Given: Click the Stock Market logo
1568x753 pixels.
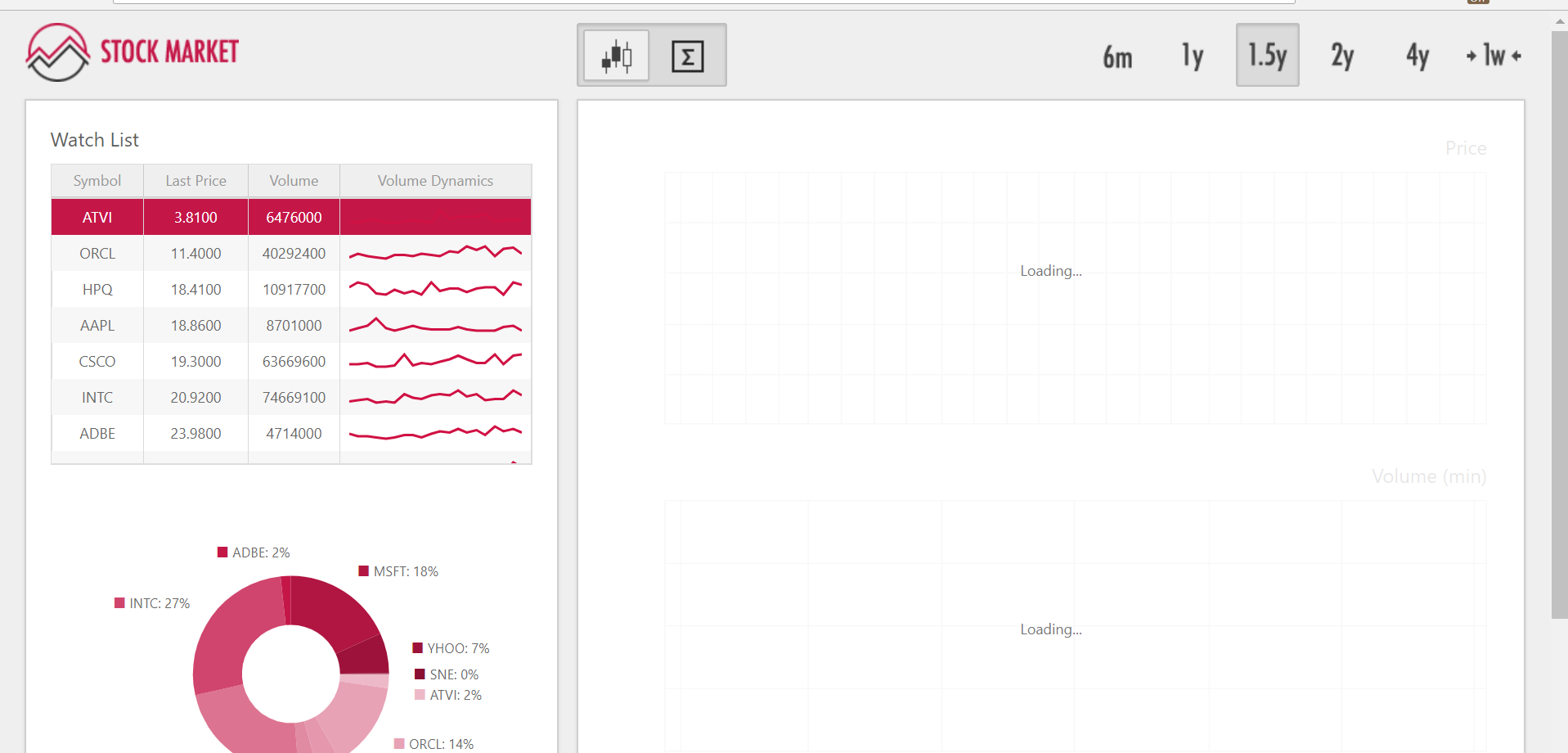Looking at the screenshot, I should 132,52.
